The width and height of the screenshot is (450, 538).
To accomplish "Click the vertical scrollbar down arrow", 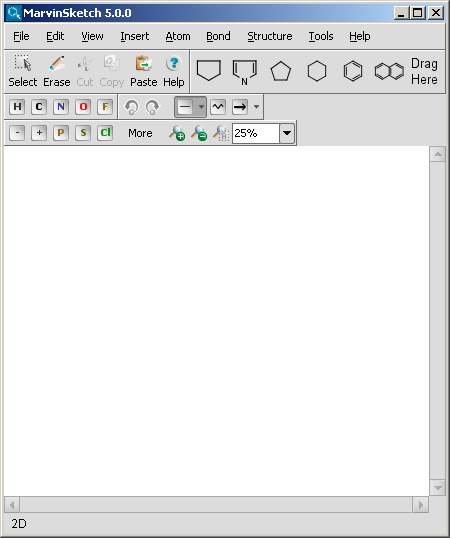I will tap(438, 488).
